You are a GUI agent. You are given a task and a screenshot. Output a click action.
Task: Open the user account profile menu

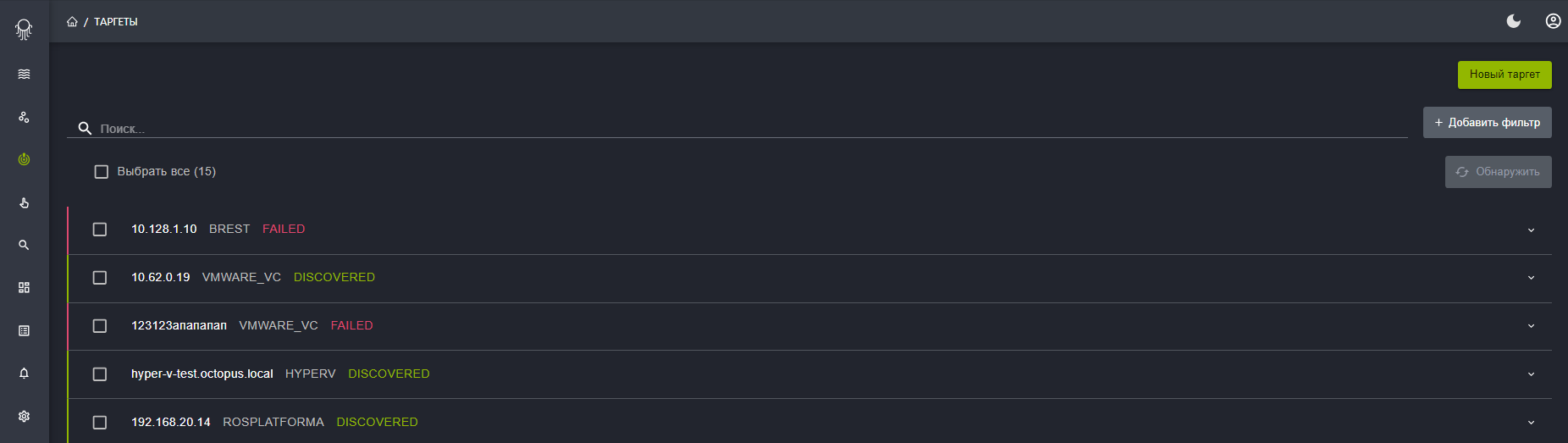point(1553,21)
